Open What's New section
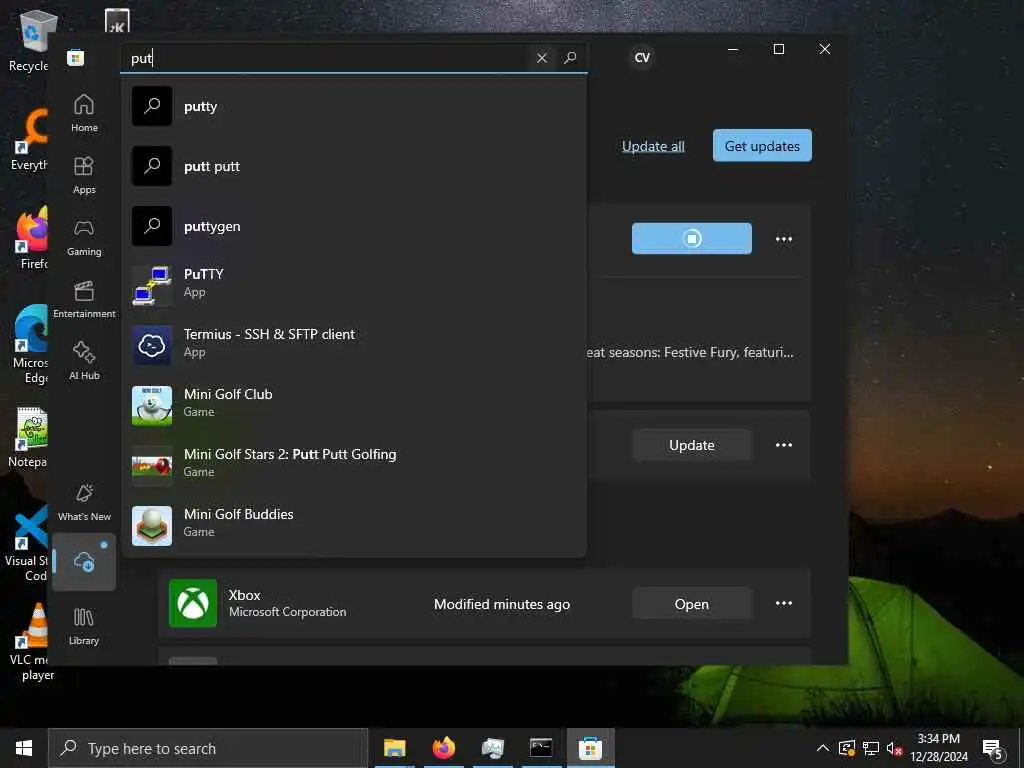Screen dimensions: 1024x768 [x=84, y=502]
